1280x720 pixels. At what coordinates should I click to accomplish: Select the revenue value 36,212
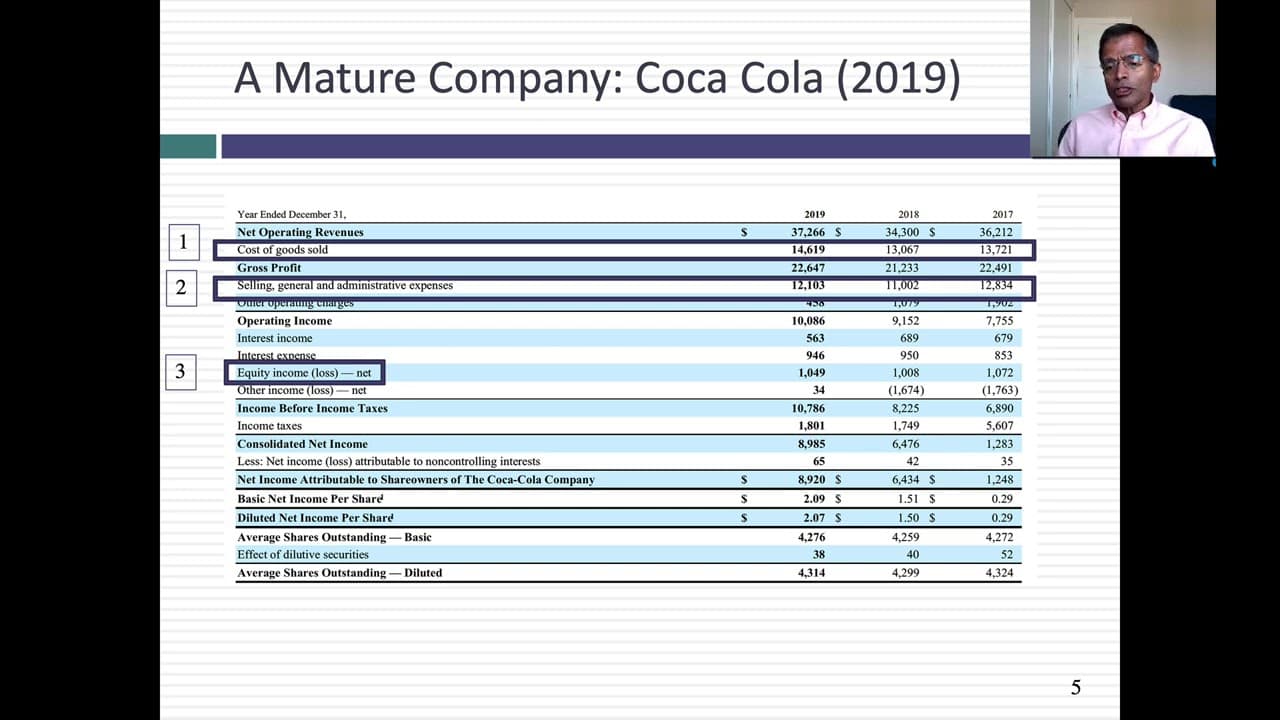pyautogui.click(x=996, y=232)
